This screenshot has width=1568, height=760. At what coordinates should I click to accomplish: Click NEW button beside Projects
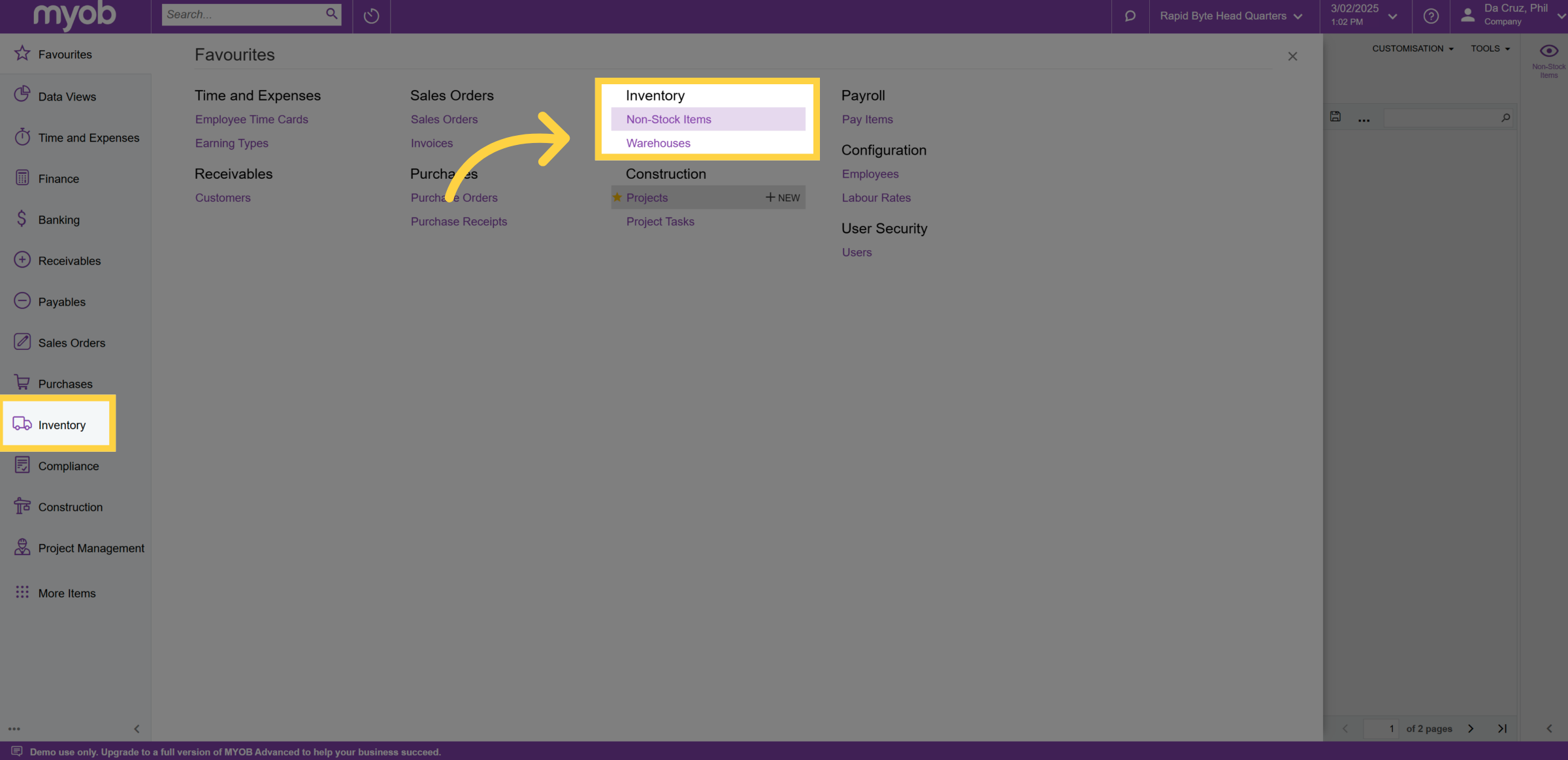point(783,197)
